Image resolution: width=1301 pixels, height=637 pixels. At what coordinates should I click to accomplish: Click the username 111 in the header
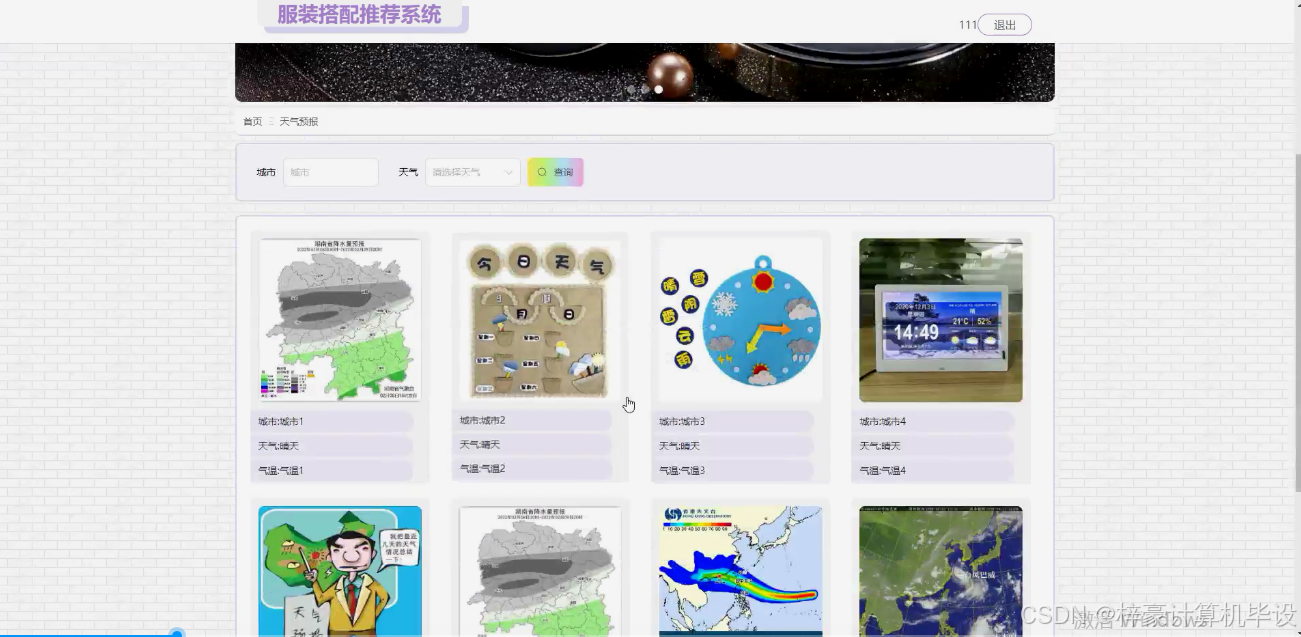967,25
